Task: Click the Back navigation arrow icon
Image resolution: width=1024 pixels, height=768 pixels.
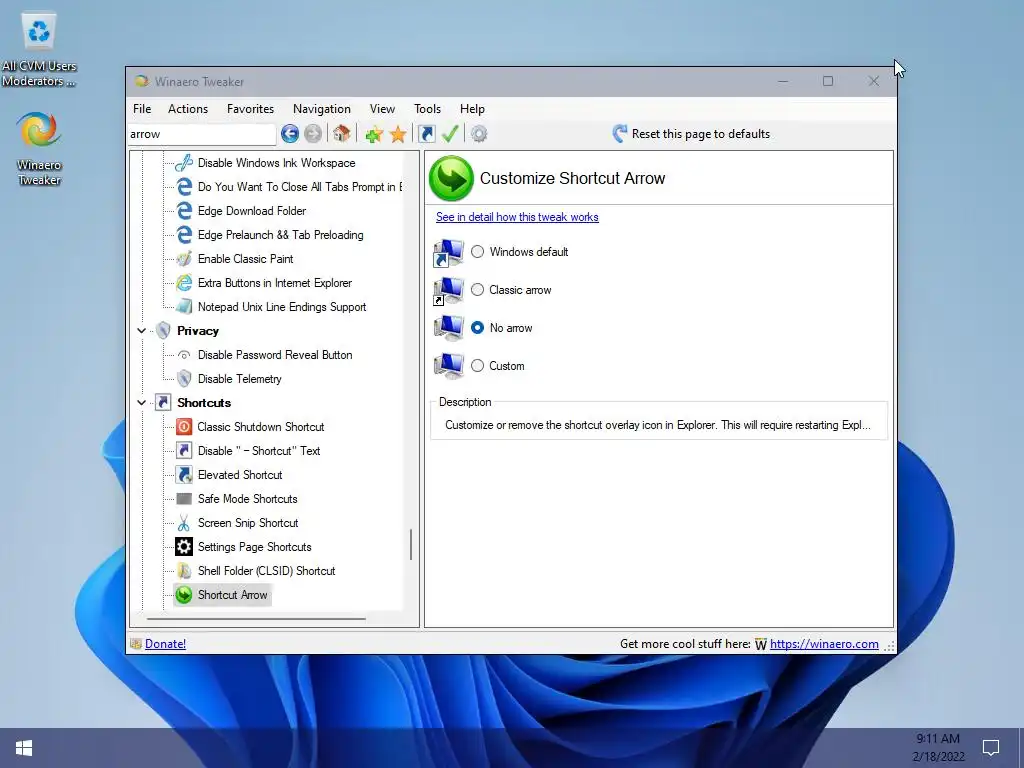Action: click(290, 134)
